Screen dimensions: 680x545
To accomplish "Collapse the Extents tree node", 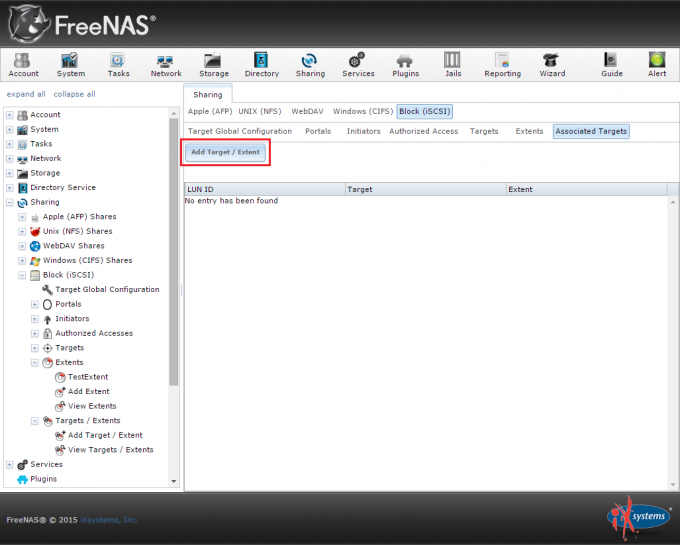I will click(35, 363).
